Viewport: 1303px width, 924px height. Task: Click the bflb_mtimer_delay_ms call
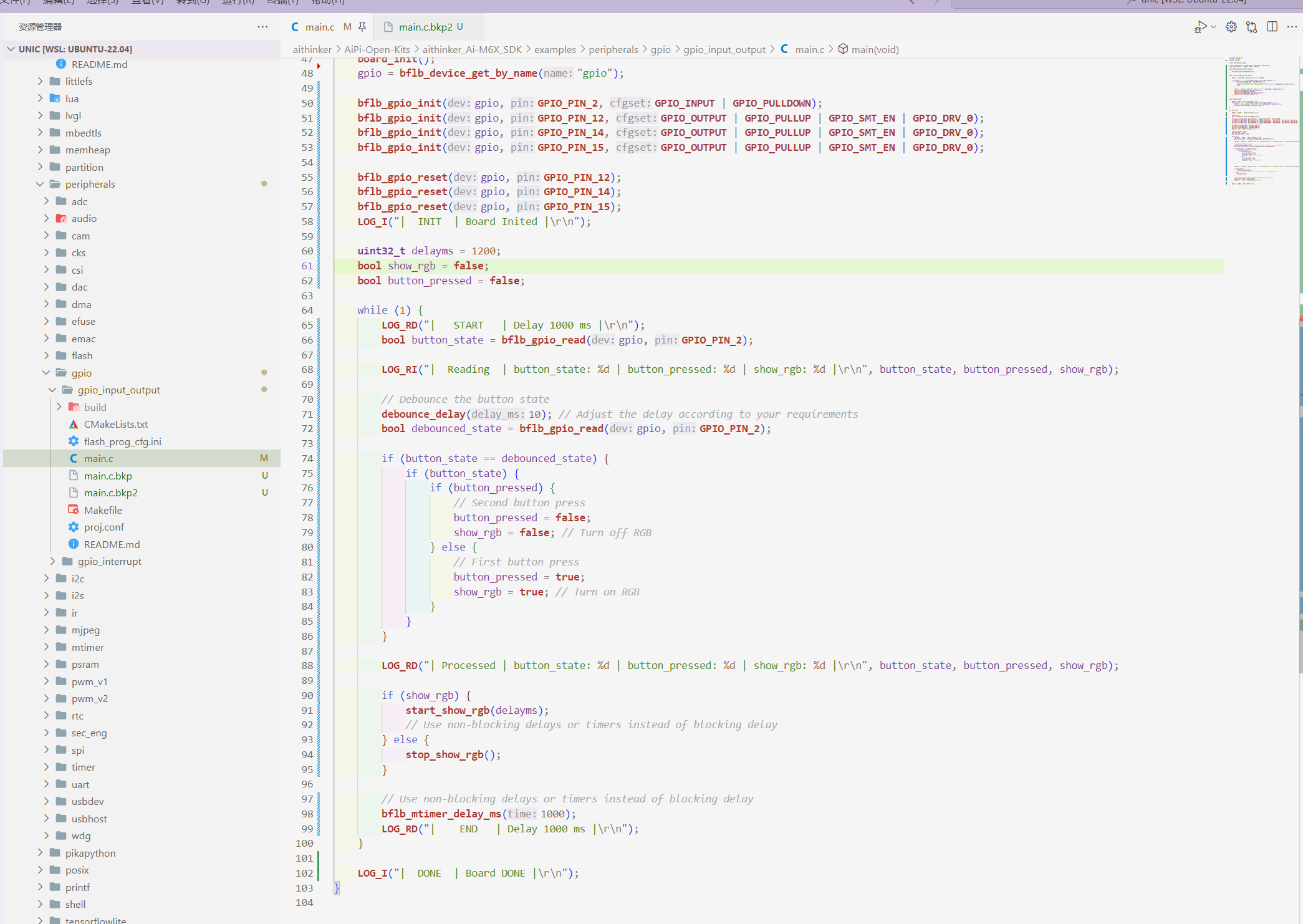coord(478,814)
